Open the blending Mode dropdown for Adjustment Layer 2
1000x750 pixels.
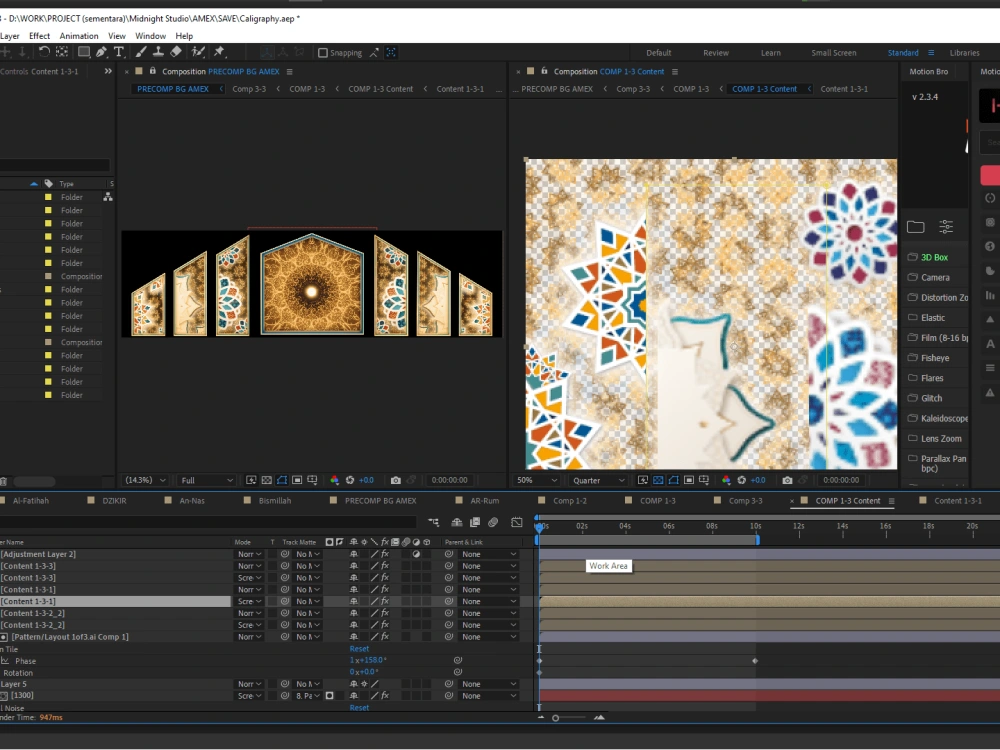tap(247, 553)
